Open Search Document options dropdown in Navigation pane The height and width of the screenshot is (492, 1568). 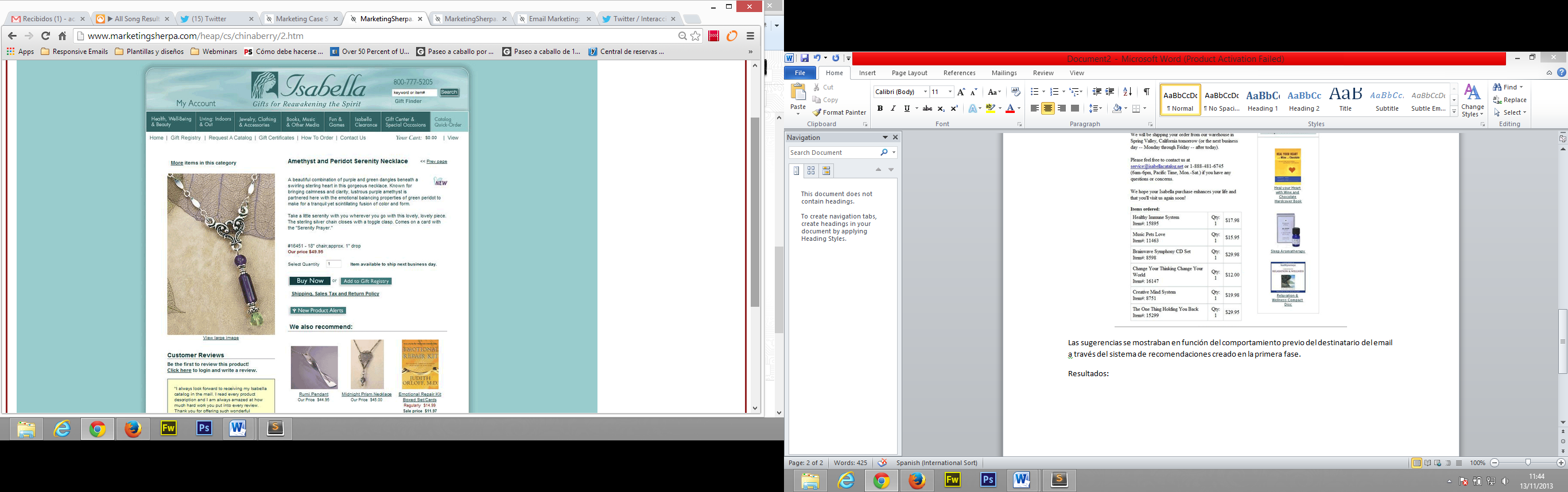coord(894,153)
